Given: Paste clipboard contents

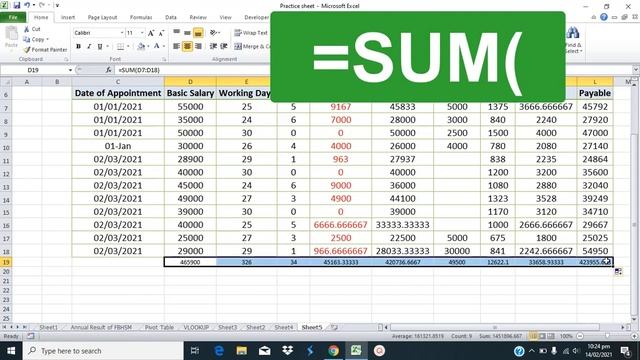Looking at the screenshot, I should click(11, 38).
